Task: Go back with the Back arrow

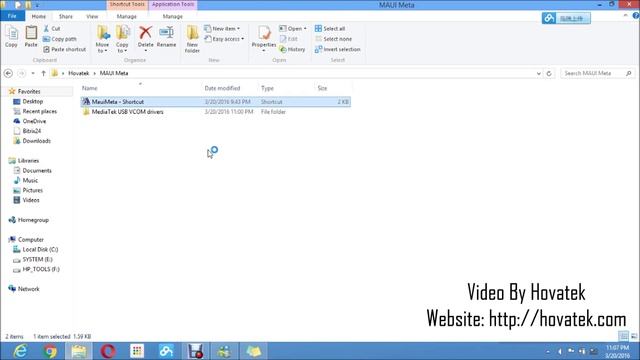Action: (x=8, y=73)
